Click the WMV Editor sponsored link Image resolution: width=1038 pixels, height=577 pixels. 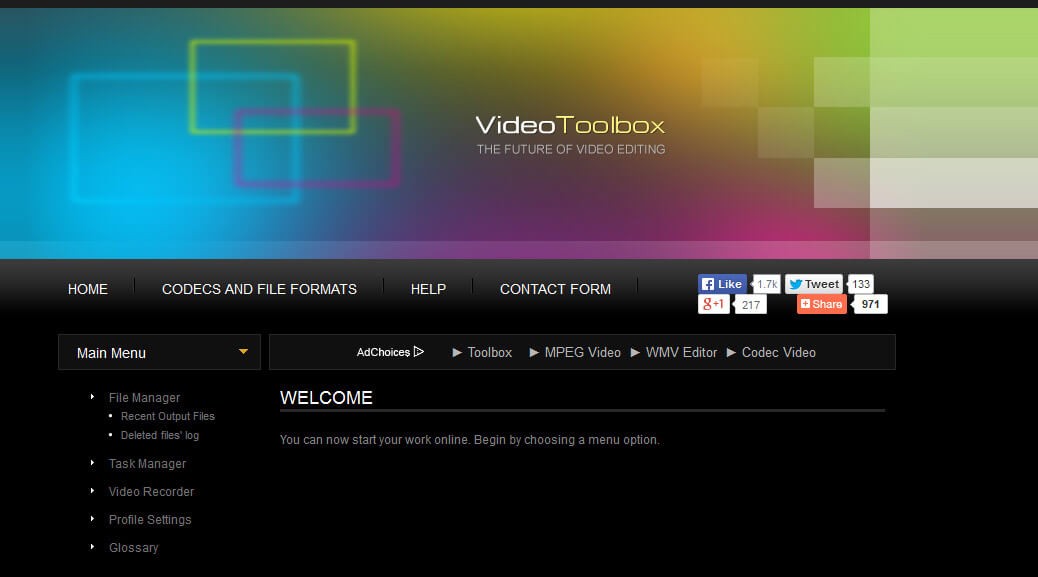click(x=682, y=352)
